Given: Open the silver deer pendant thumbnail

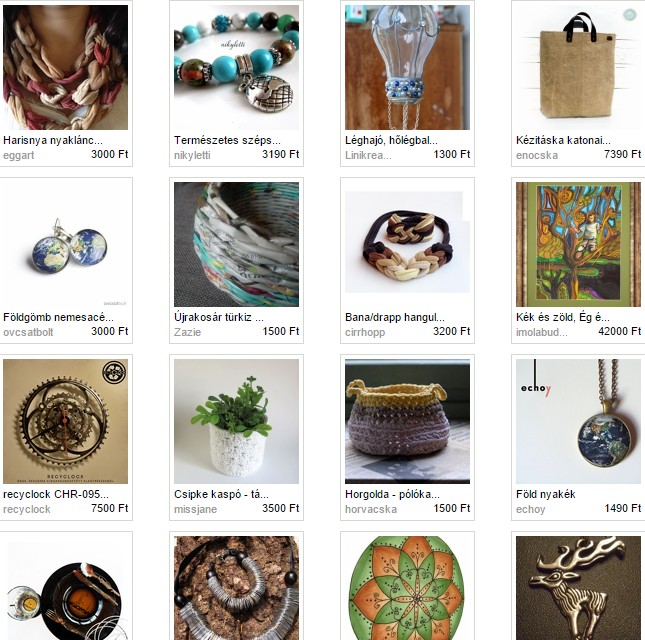Looking at the screenshot, I should 578,588.
